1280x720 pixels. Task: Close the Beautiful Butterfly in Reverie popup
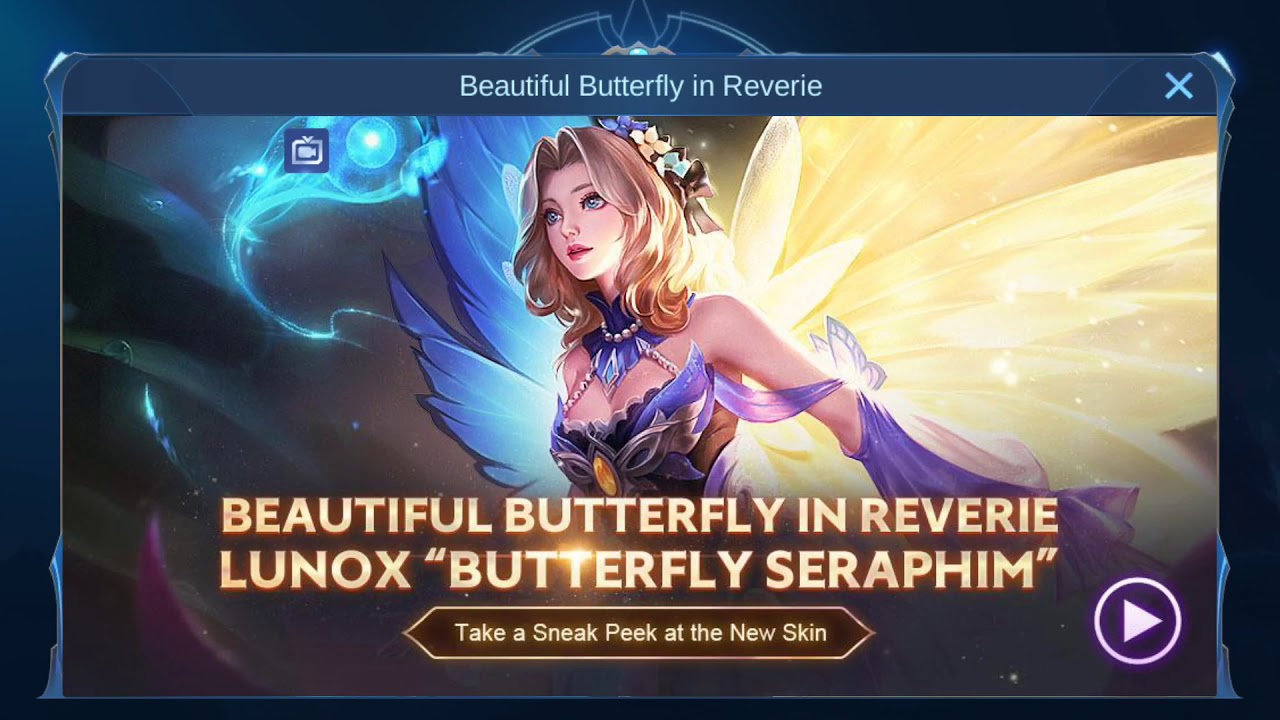(1179, 86)
